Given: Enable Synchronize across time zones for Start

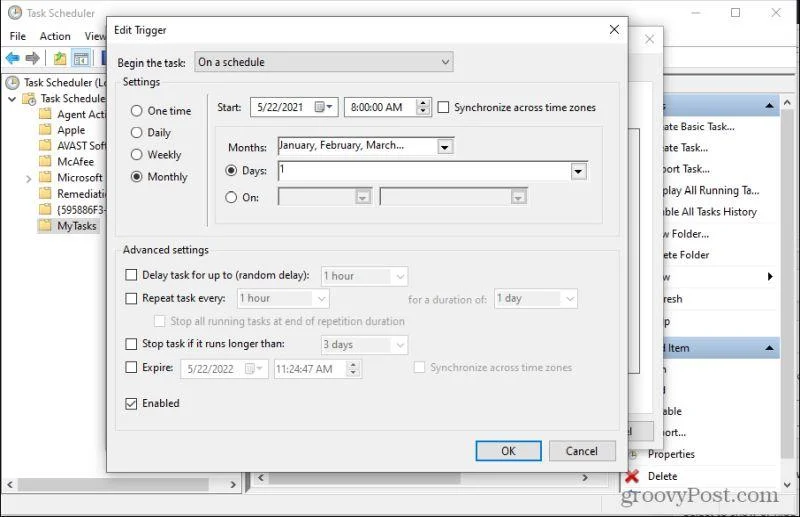Looking at the screenshot, I should tap(443, 107).
